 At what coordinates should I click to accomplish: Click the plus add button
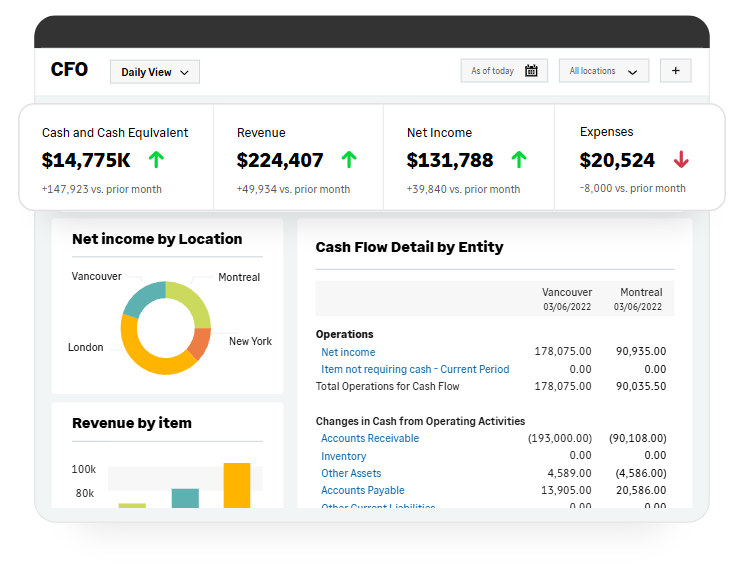pyautogui.click(x=676, y=71)
